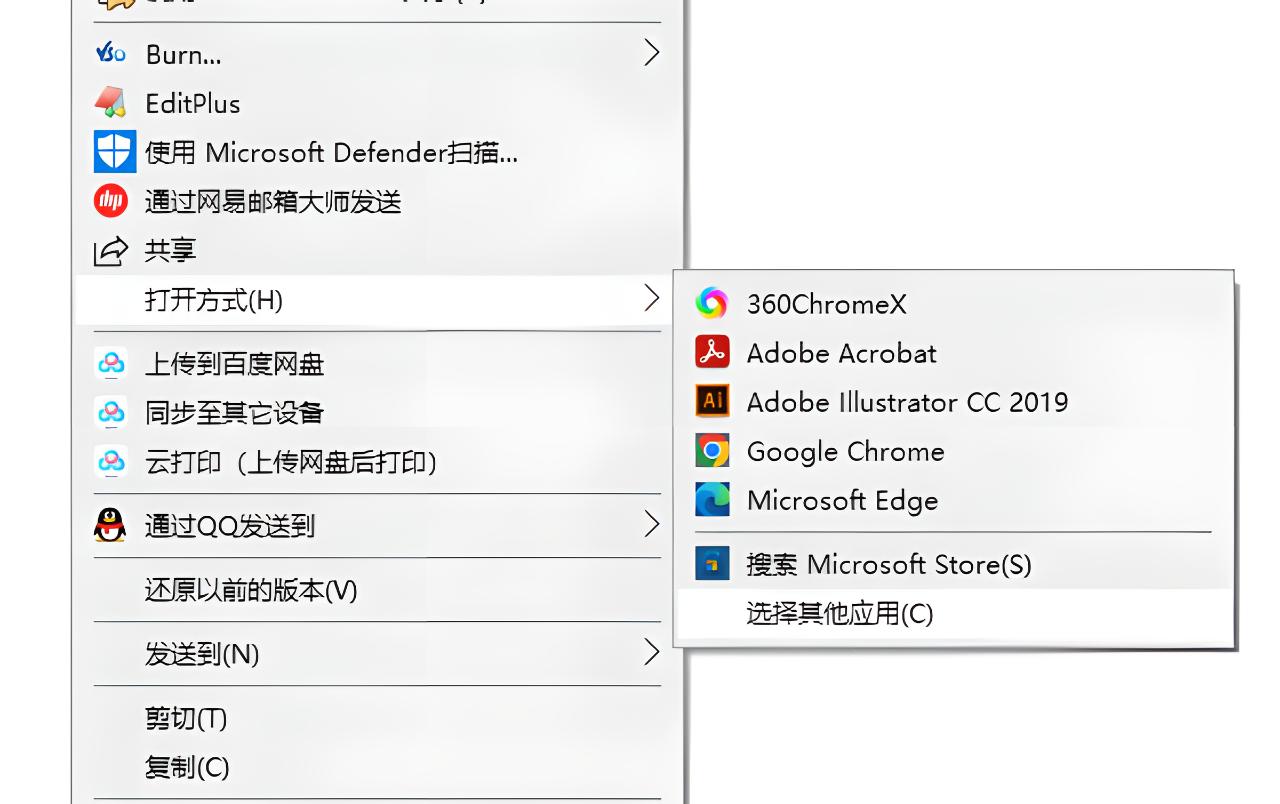
Task: Click the Google Chrome icon
Action: tap(712, 450)
